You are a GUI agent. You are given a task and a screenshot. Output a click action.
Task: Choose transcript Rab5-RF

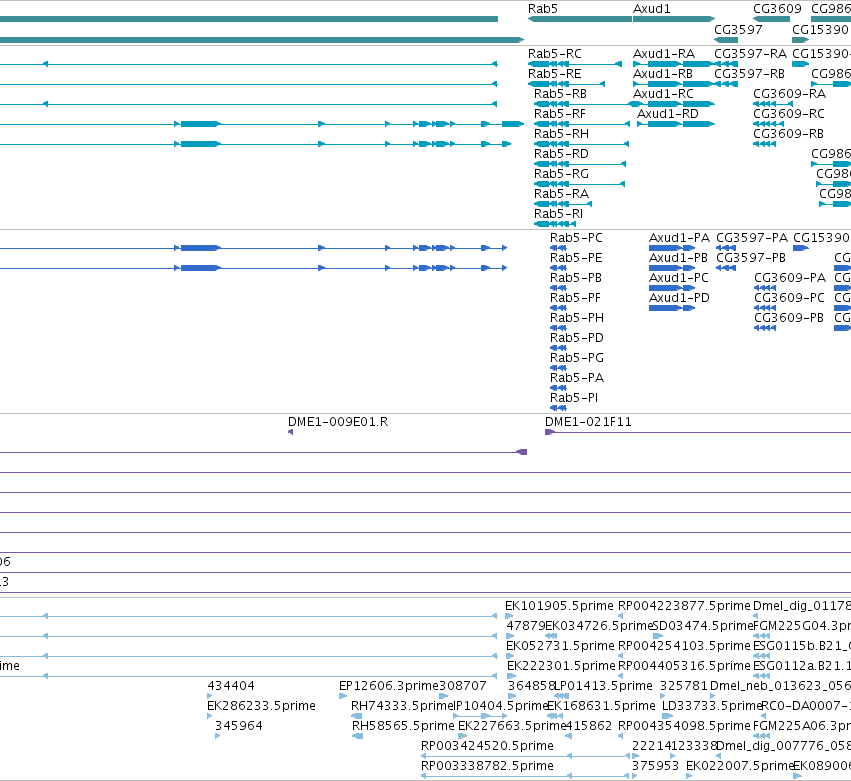(x=560, y=114)
